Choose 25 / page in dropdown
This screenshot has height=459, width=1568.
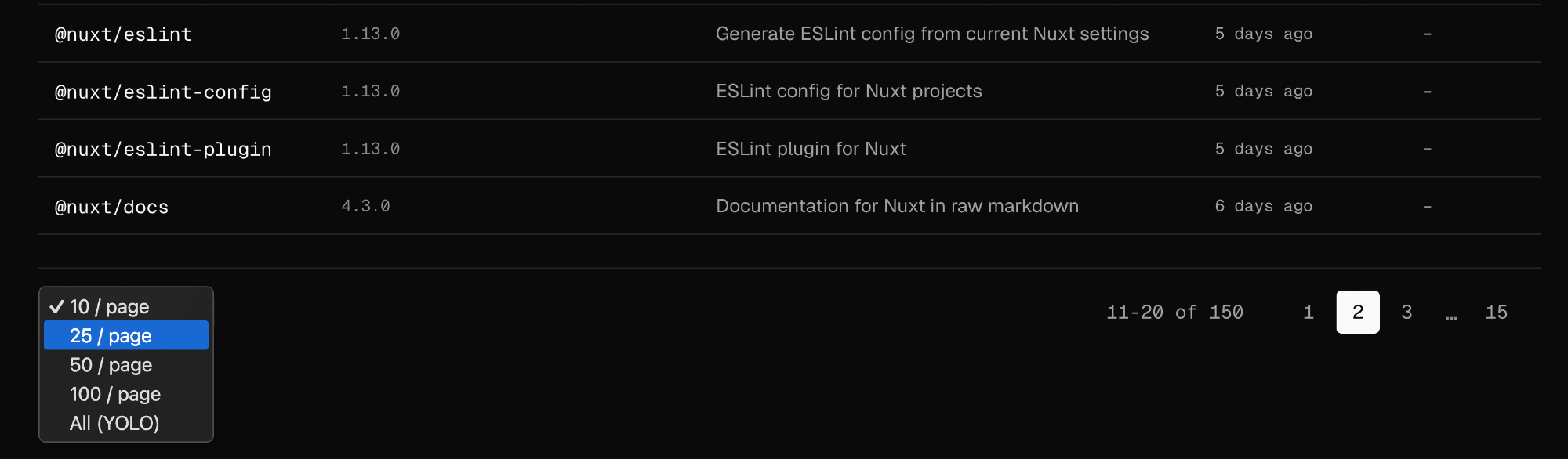[111, 336]
